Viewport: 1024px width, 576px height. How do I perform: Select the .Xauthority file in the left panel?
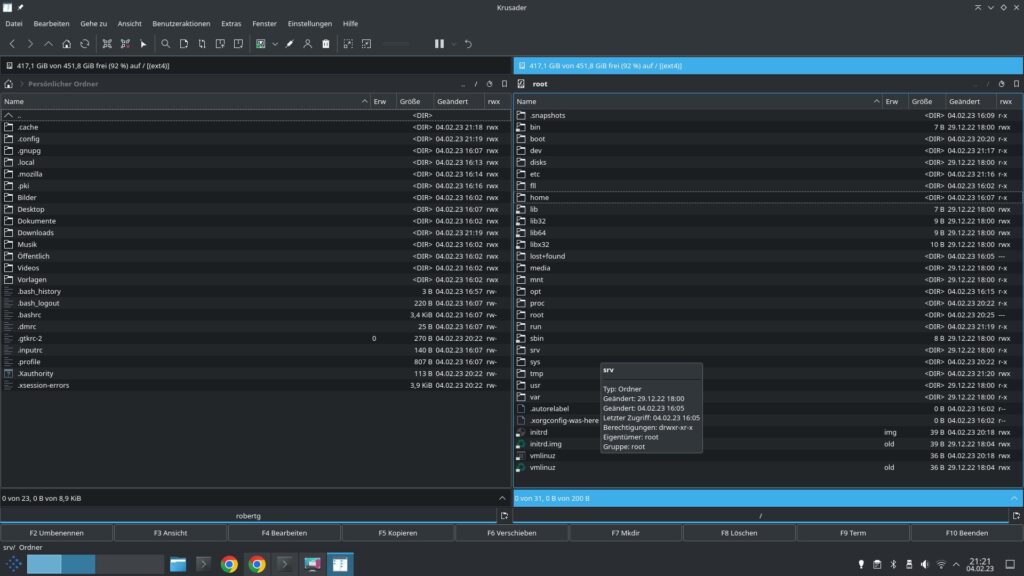[x=255, y=374]
